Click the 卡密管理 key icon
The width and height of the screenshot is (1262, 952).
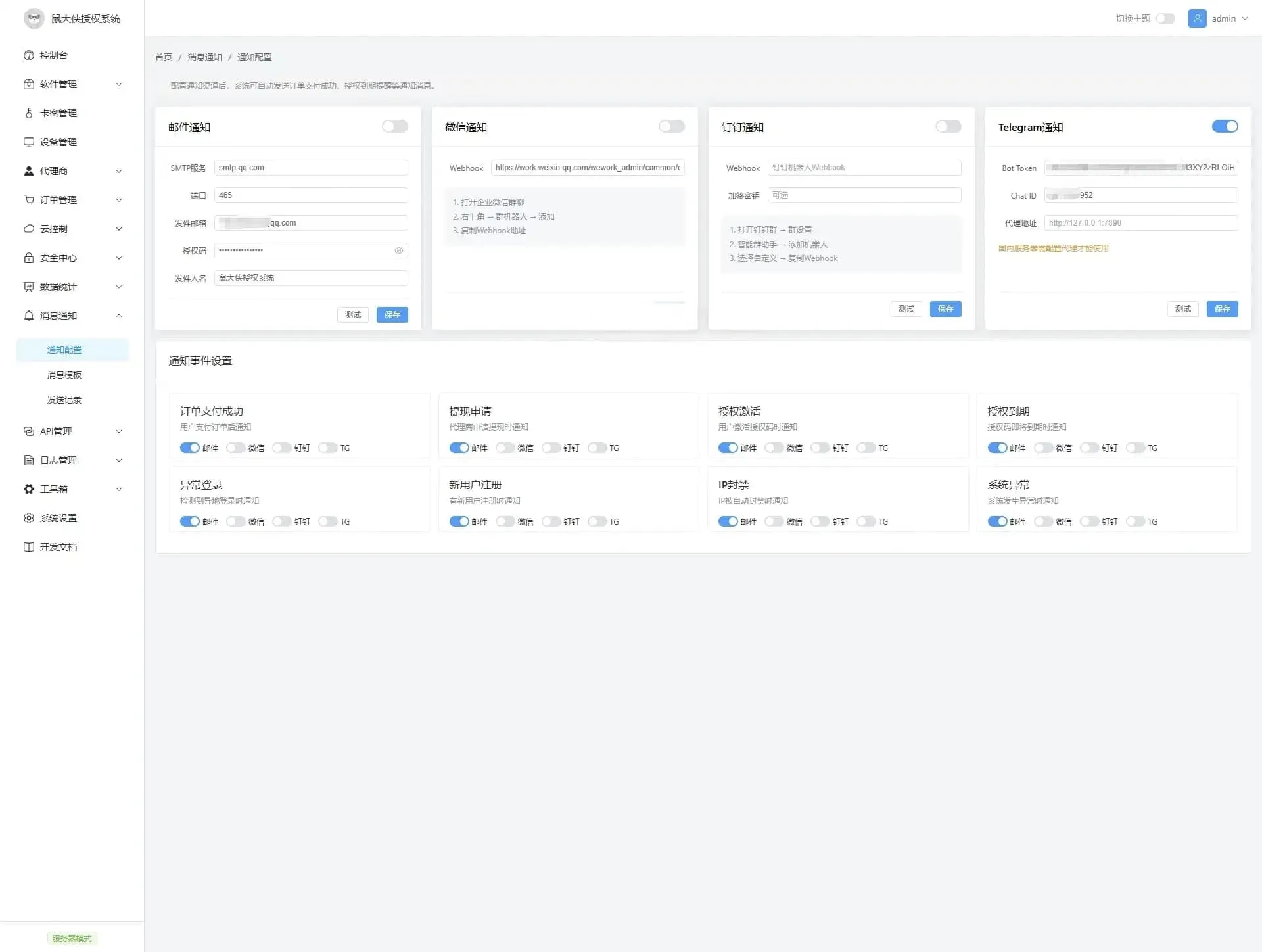pos(29,113)
